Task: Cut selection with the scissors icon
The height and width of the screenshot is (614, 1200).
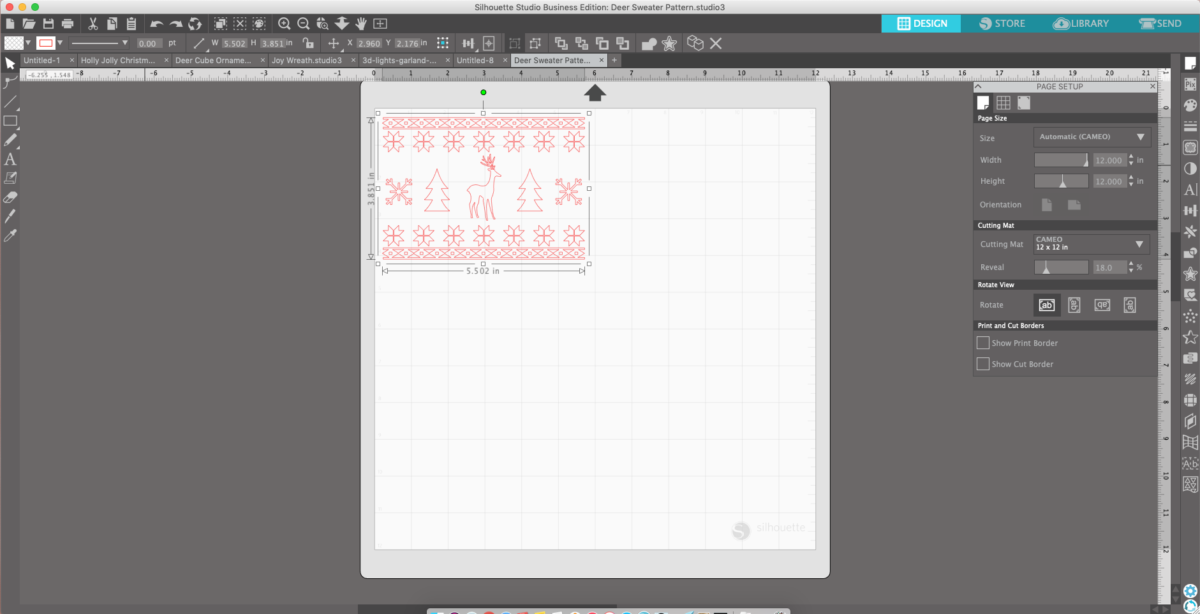Action: tap(93, 23)
